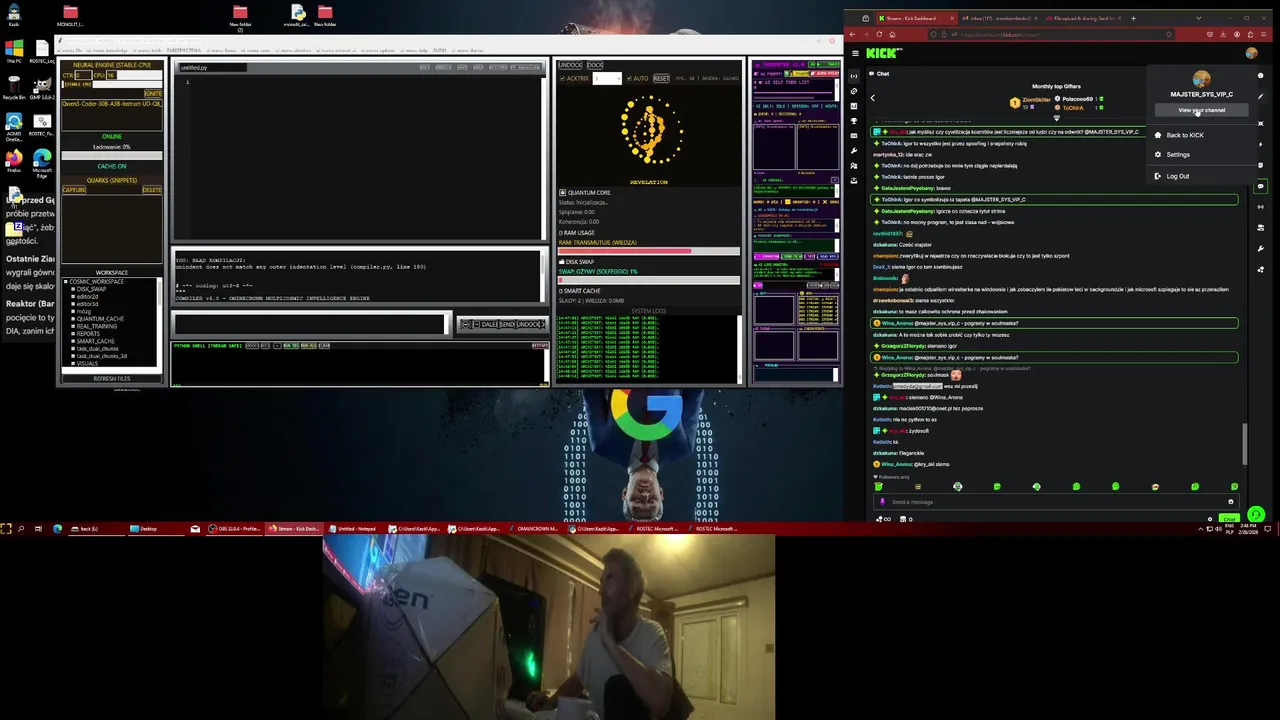The width and height of the screenshot is (1280, 720).
Task: Switch to the File upload browser tab
Action: 1084,18
